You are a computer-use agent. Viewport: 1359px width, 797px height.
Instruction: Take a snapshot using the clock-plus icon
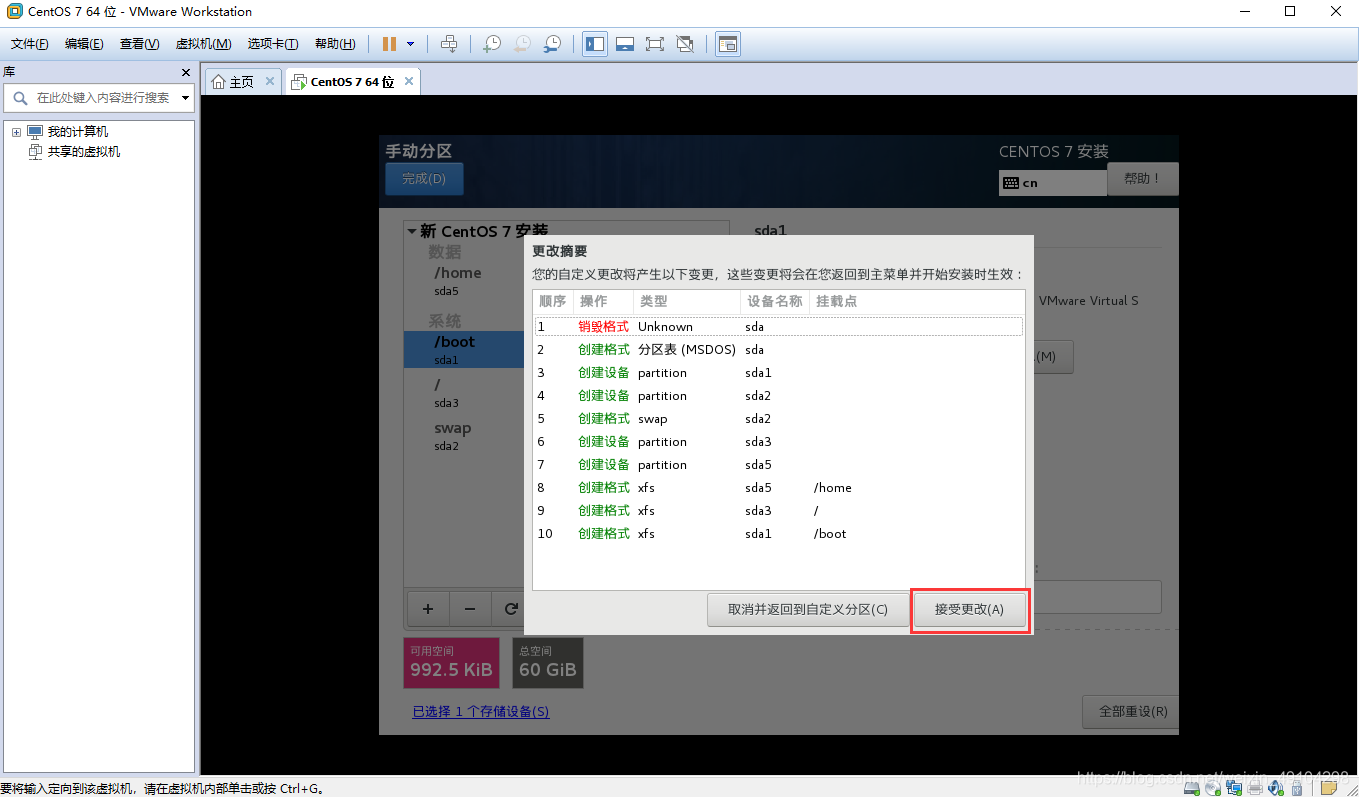coord(491,44)
